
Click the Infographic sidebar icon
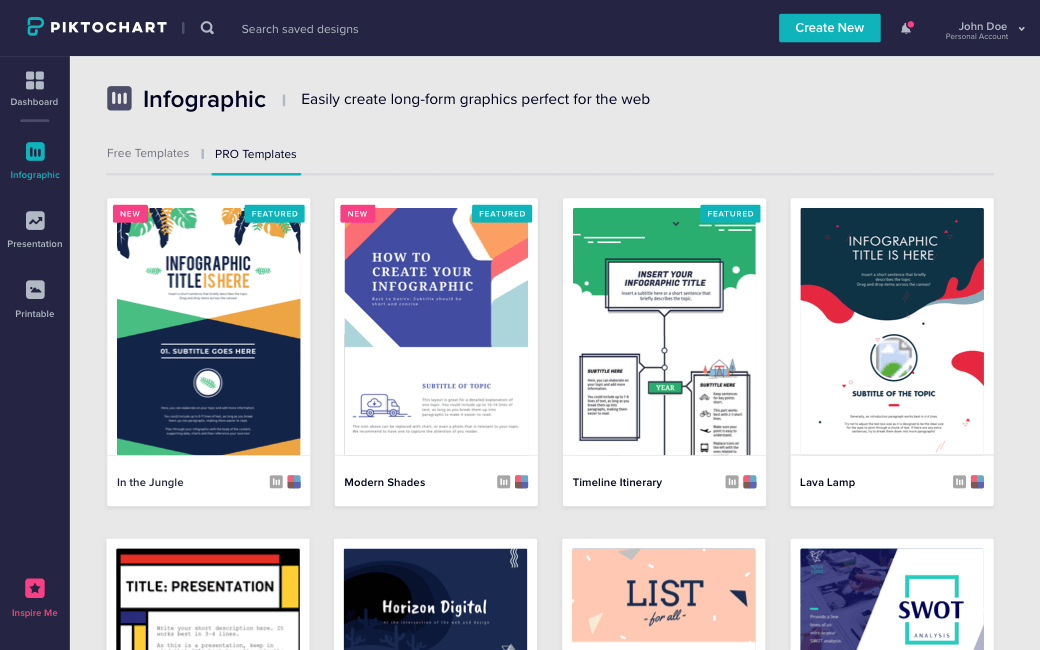click(x=35, y=152)
